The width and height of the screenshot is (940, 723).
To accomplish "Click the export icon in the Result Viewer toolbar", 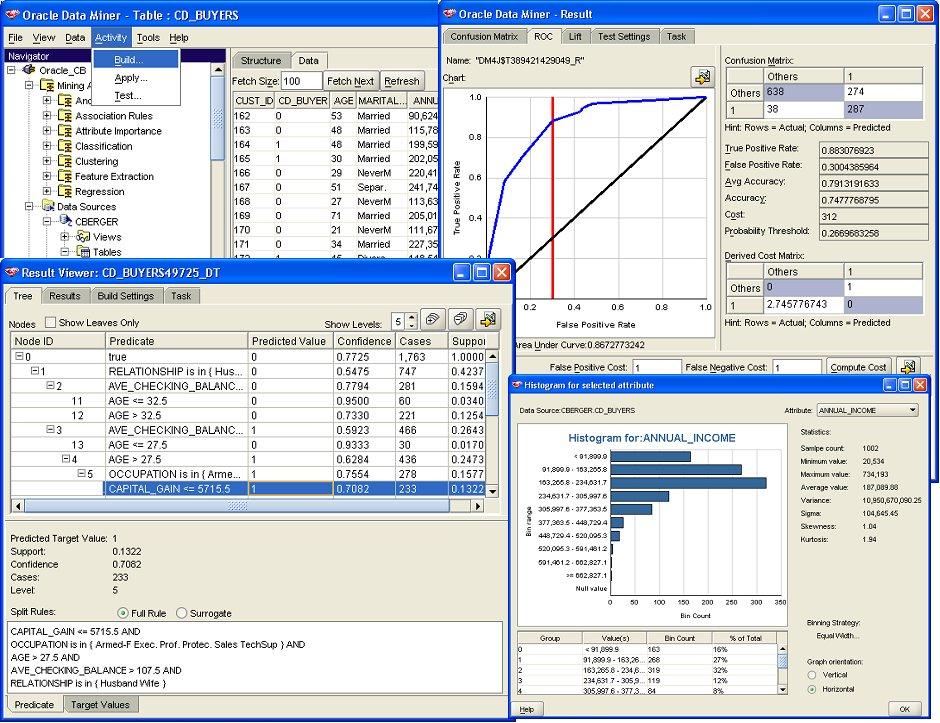I will pos(487,319).
